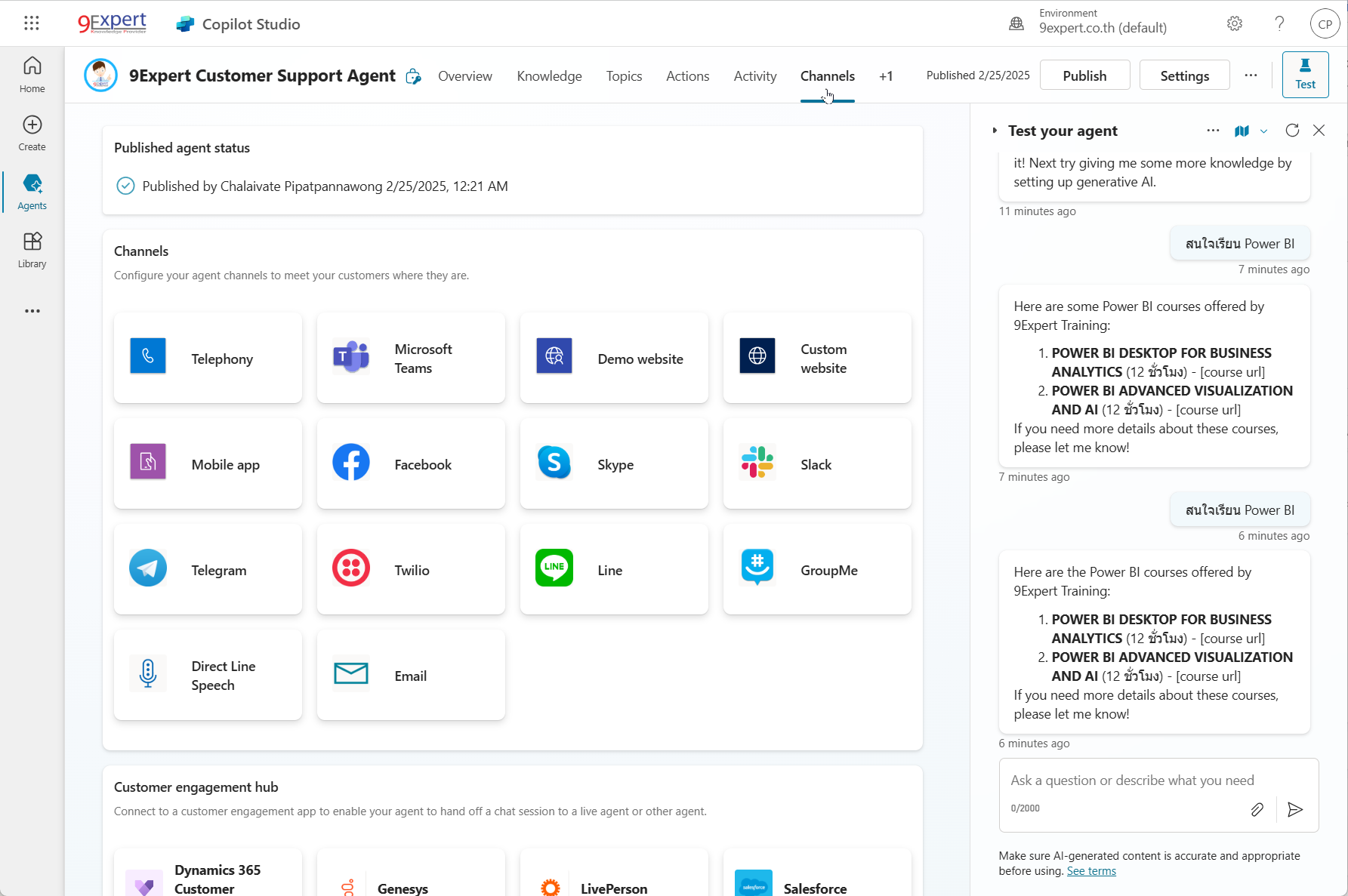Expand the Test your agent disclosure triangle
This screenshot has width=1348, height=896.
pos(995,131)
